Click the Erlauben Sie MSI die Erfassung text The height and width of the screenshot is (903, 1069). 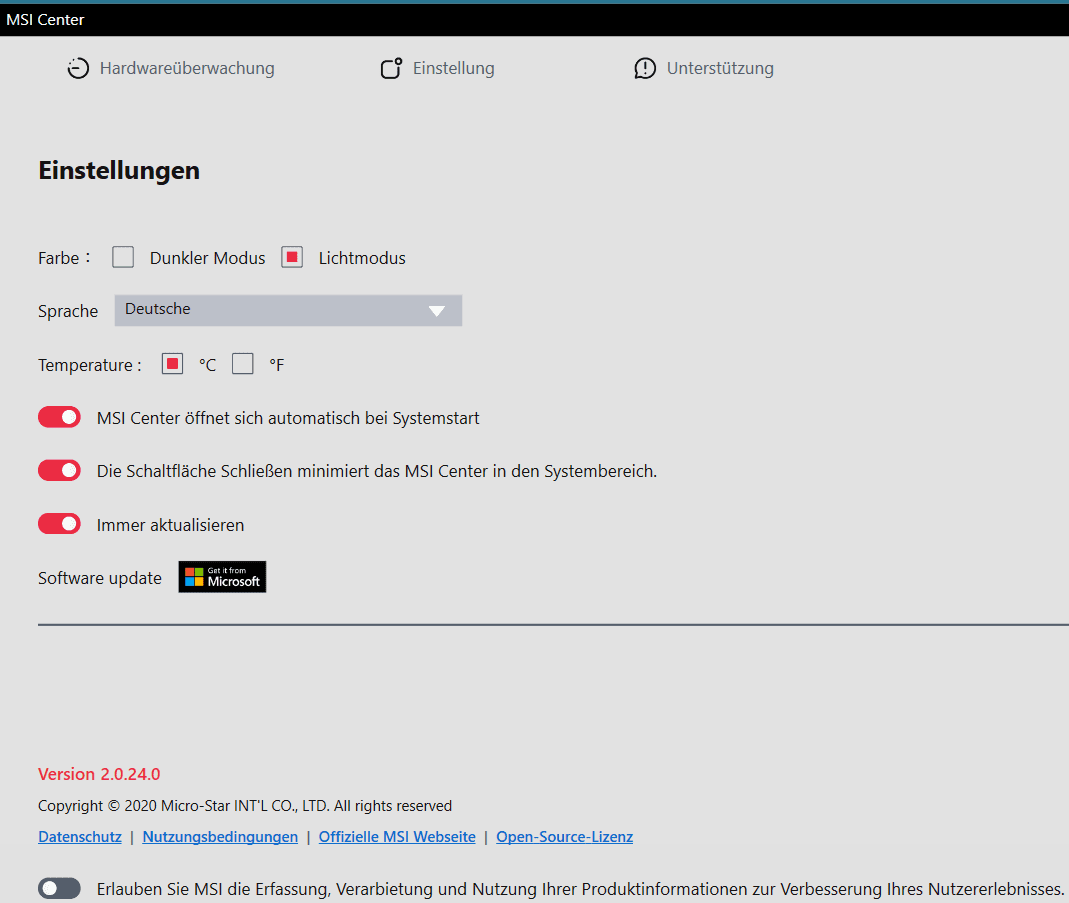click(x=581, y=889)
